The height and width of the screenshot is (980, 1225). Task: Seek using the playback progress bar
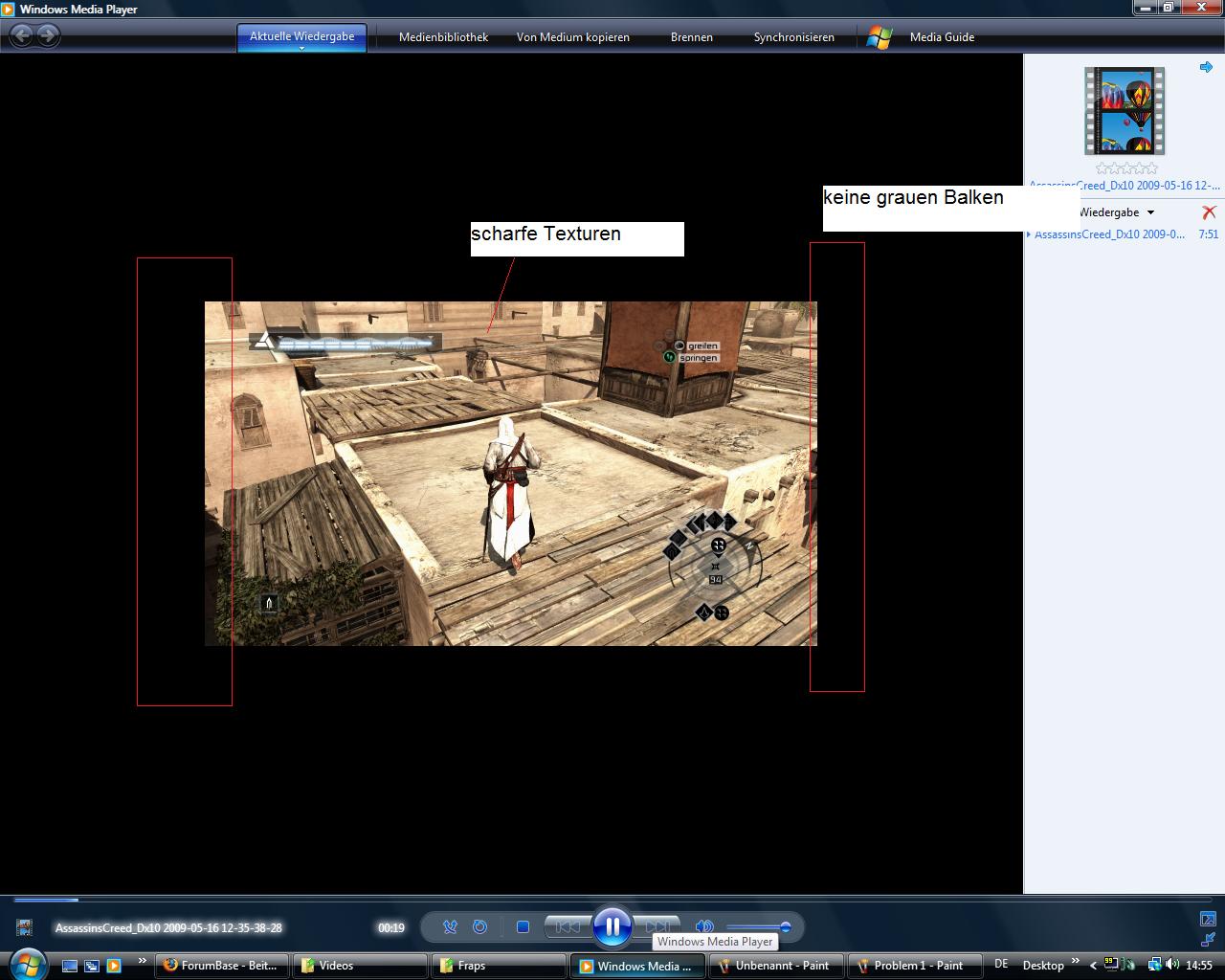coord(612,900)
